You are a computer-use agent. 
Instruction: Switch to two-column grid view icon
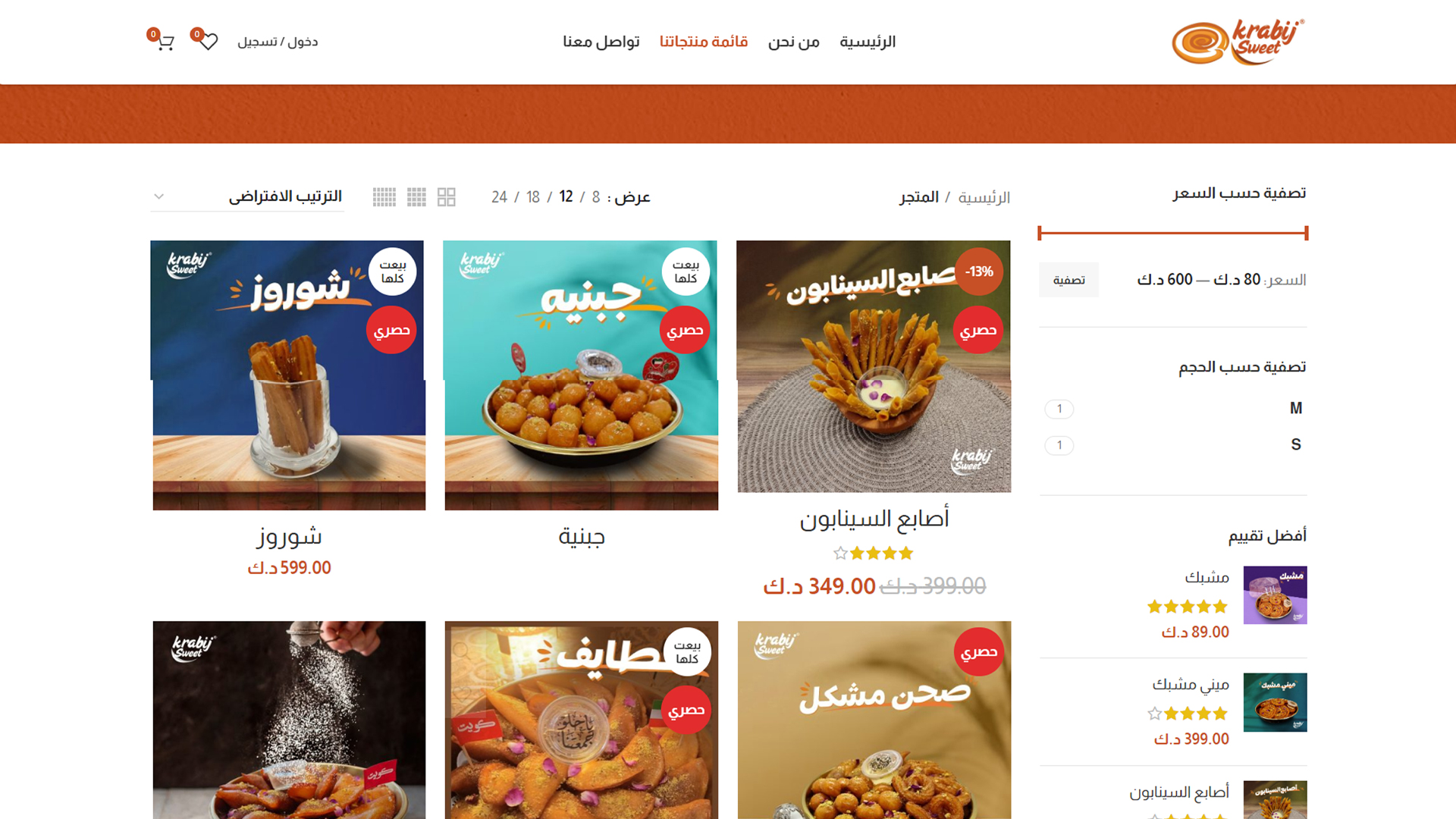(447, 197)
